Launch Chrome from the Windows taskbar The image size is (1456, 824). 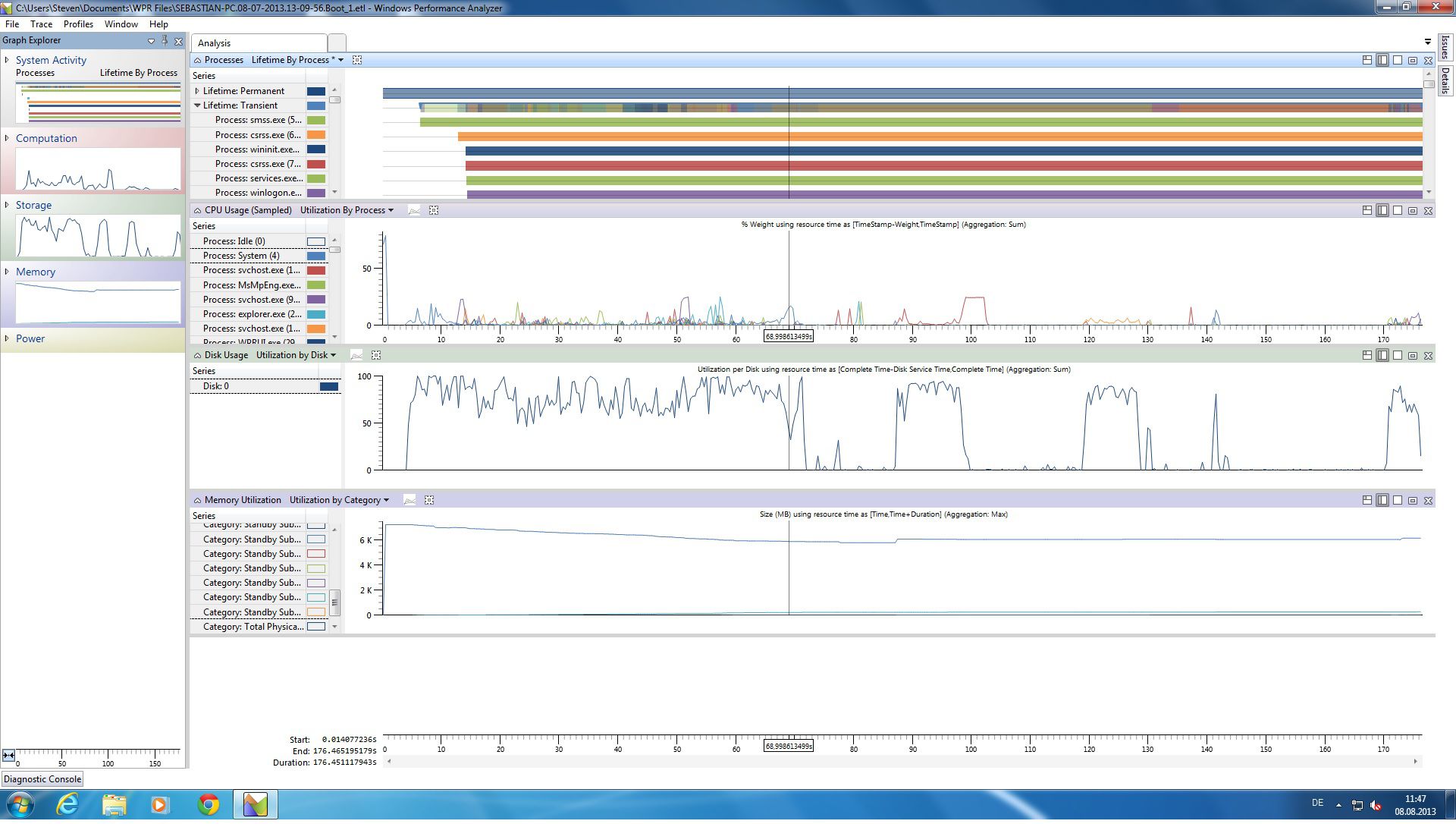click(209, 805)
